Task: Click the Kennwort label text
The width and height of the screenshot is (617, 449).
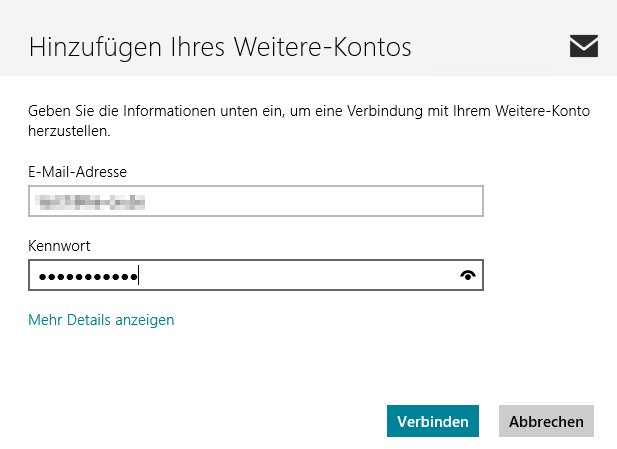Action: pyautogui.click(x=59, y=246)
